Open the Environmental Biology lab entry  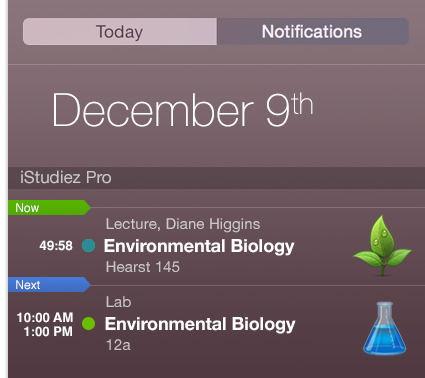tap(200, 324)
